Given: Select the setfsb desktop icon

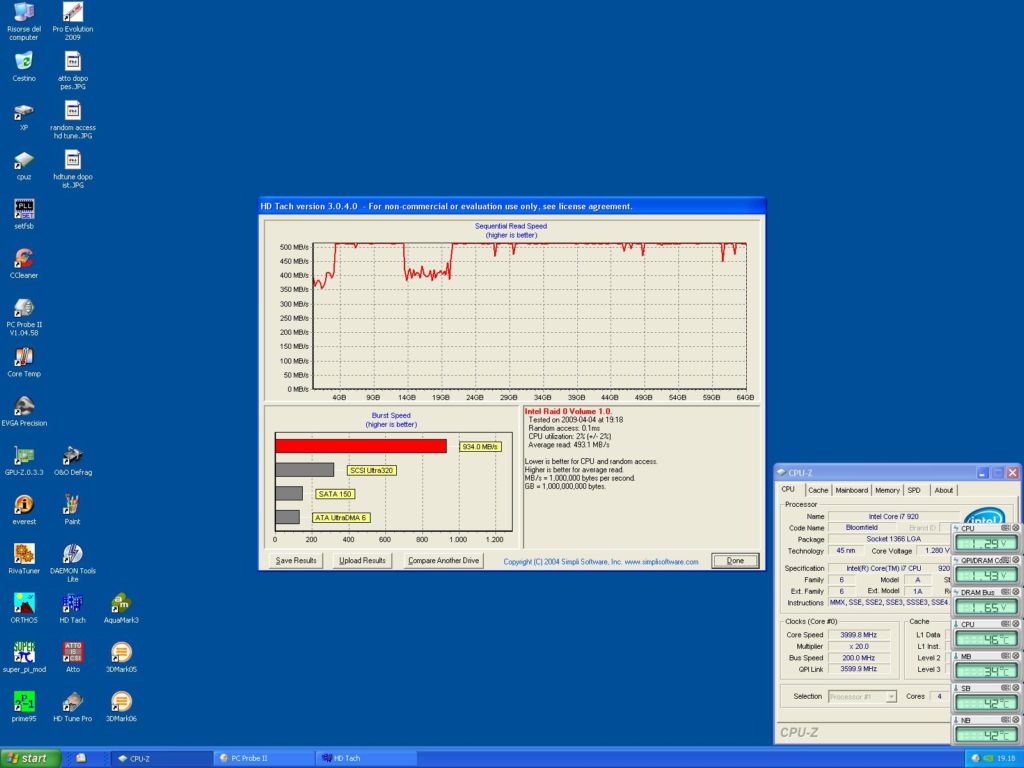Looking at the screenshot, I should [x=24, y=215].
